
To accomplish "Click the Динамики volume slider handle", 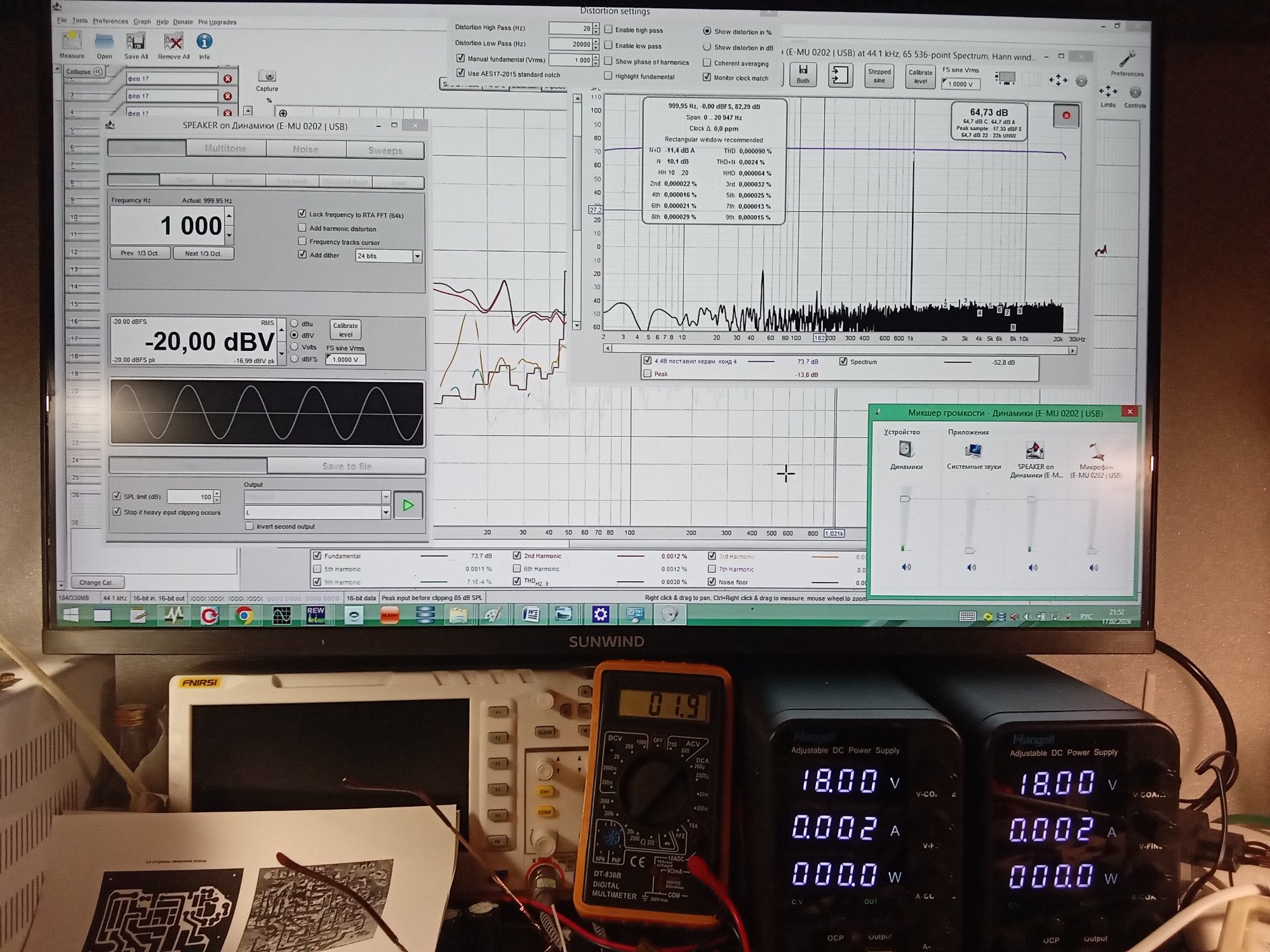I will click(x=905, y=499).
